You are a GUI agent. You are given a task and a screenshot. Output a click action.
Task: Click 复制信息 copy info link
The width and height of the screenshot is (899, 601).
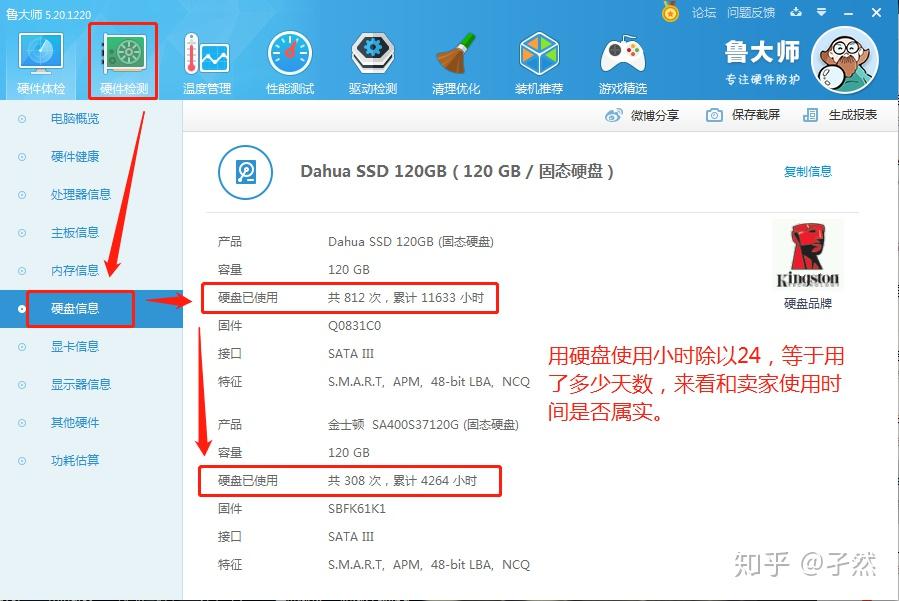point(807,171)
